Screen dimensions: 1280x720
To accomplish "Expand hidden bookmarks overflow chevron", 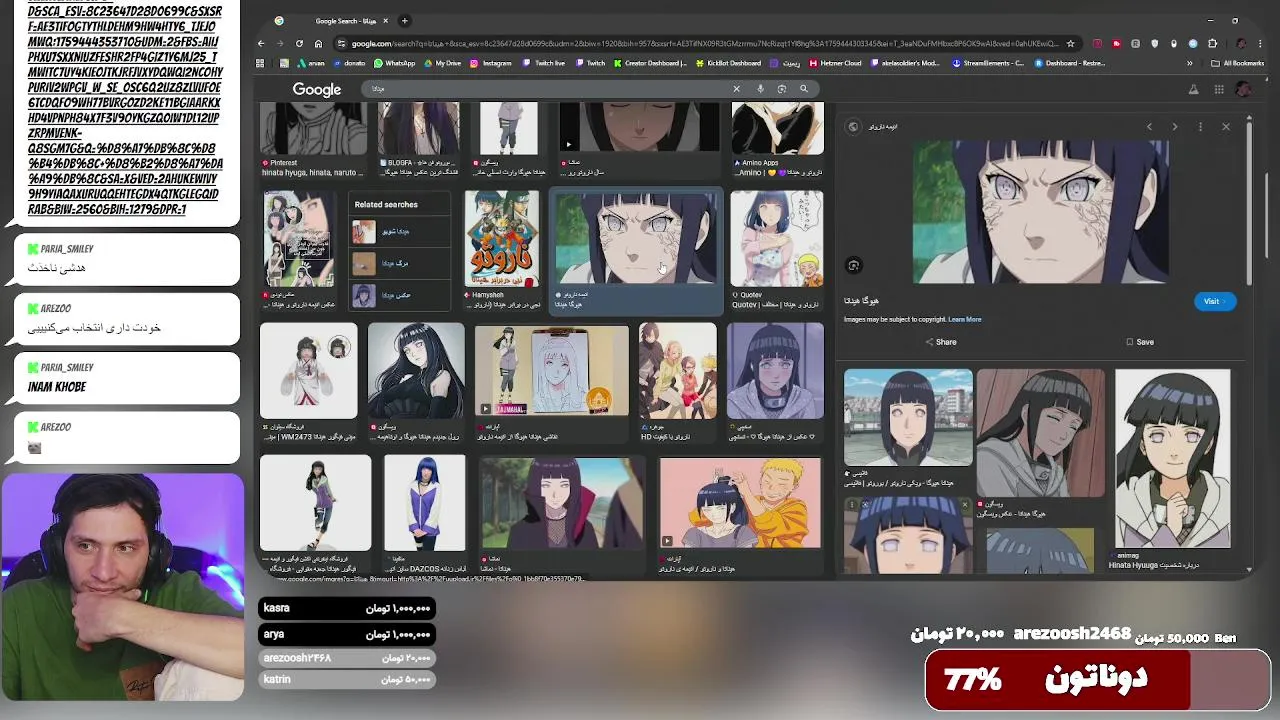I will [1189, 63].
